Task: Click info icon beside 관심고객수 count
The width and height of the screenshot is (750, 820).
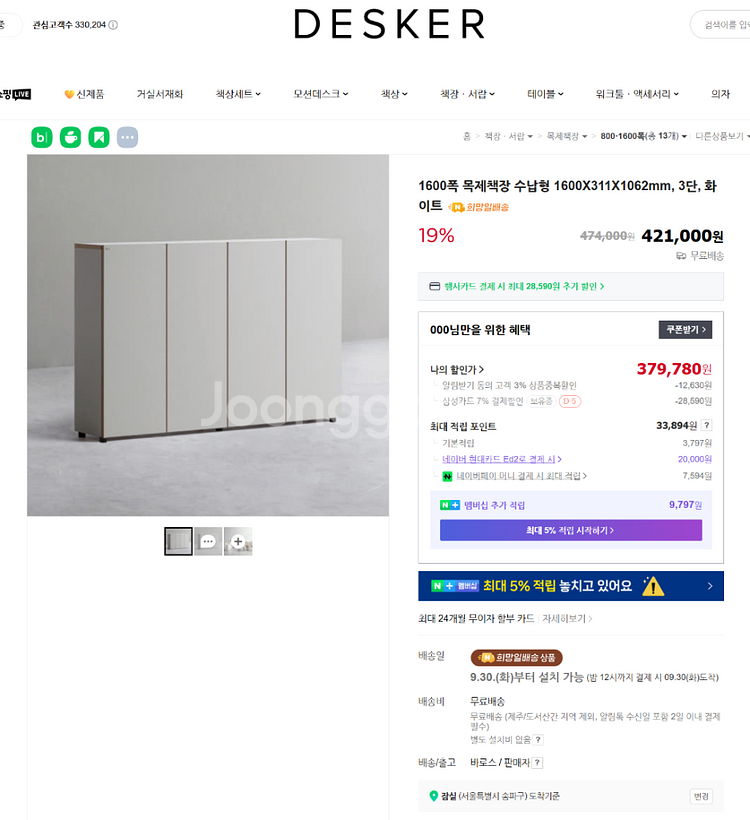Action: [113, 25]
